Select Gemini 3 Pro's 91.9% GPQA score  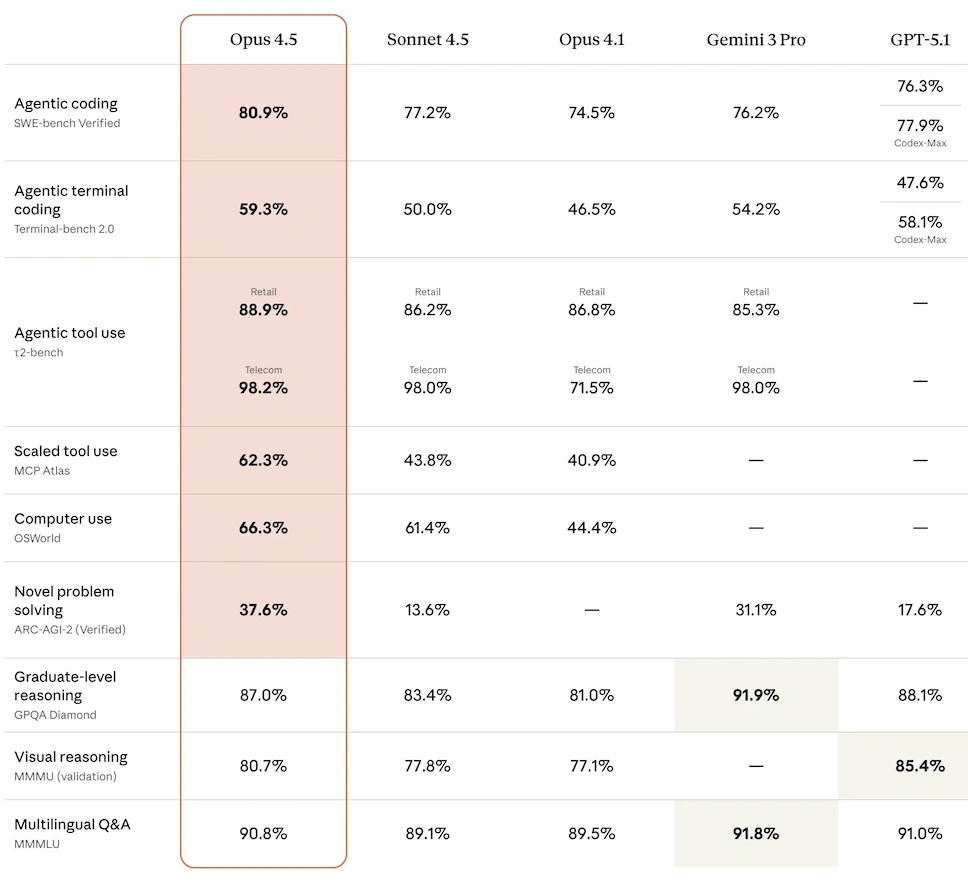(755, 695)
